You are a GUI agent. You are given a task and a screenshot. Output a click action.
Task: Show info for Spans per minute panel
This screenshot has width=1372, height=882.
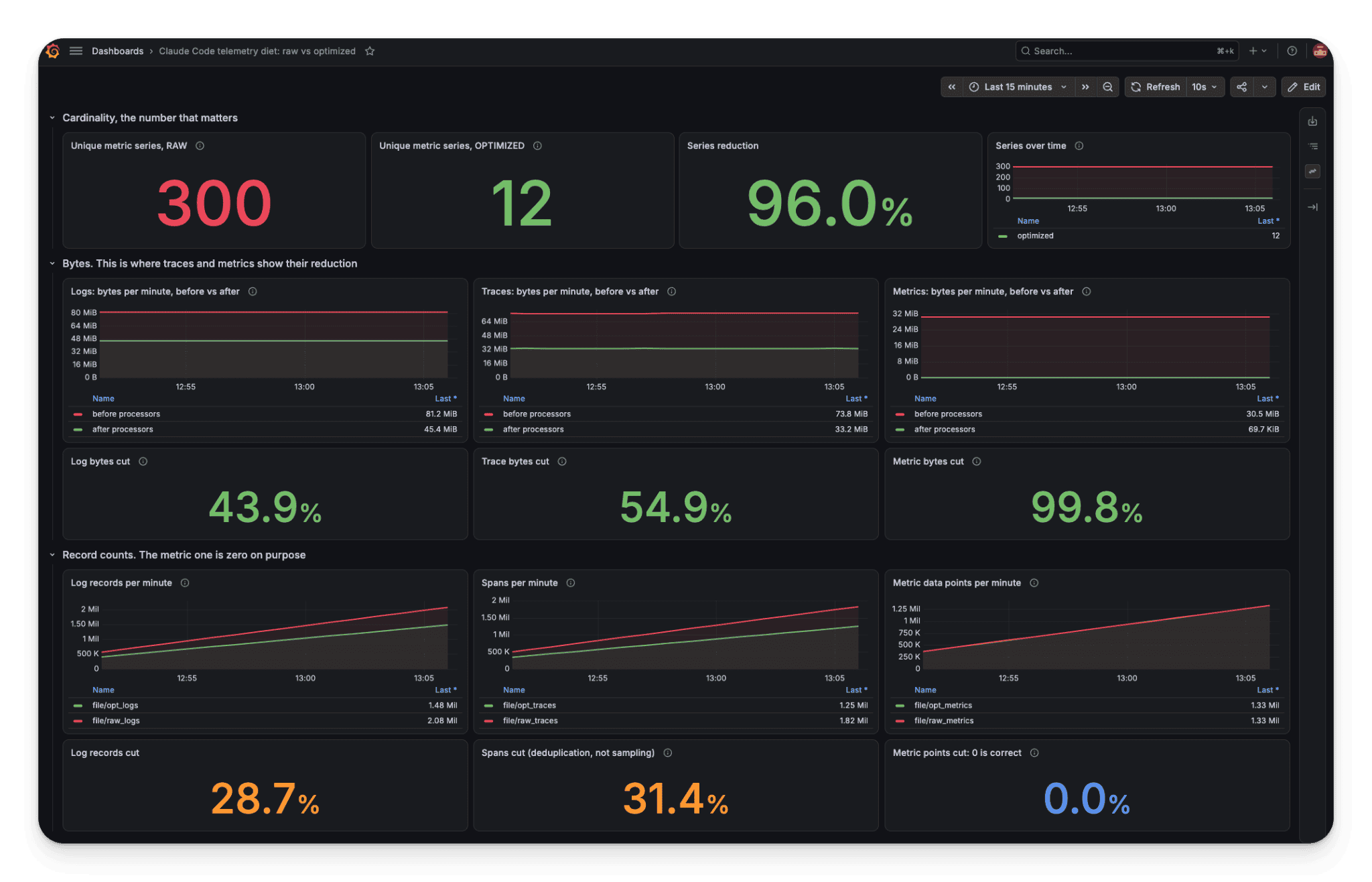(571, 583)
